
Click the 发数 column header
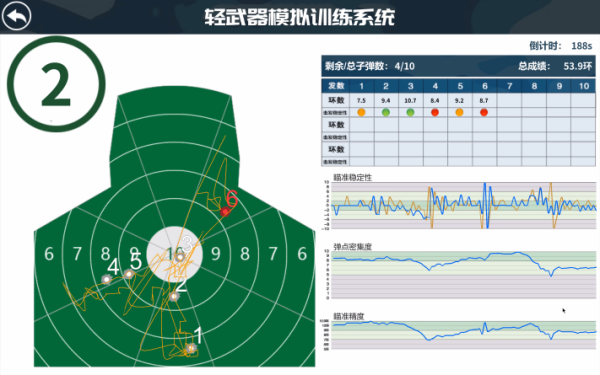click(336, 86)
